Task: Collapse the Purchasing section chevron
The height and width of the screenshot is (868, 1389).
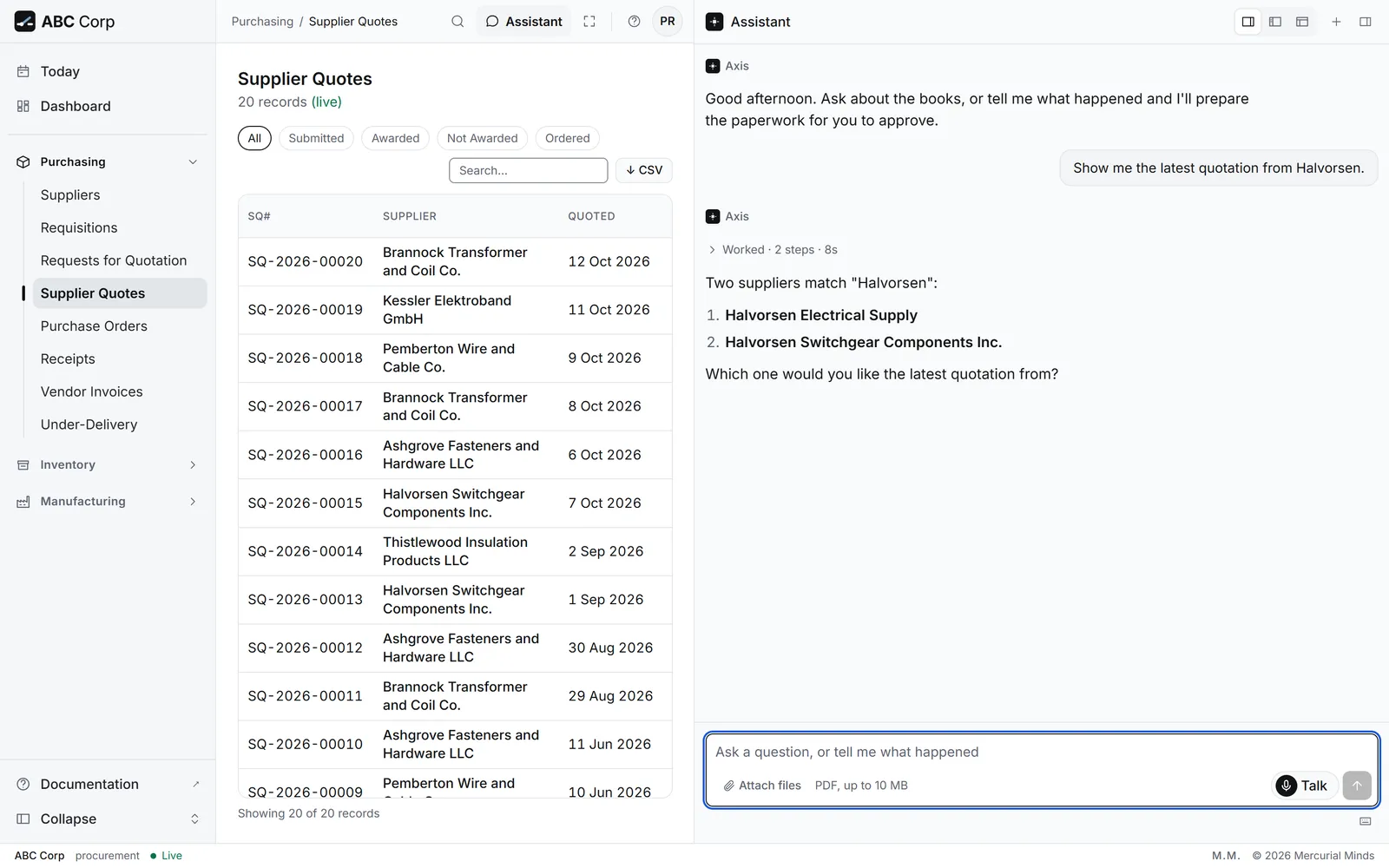Action: 193,162
